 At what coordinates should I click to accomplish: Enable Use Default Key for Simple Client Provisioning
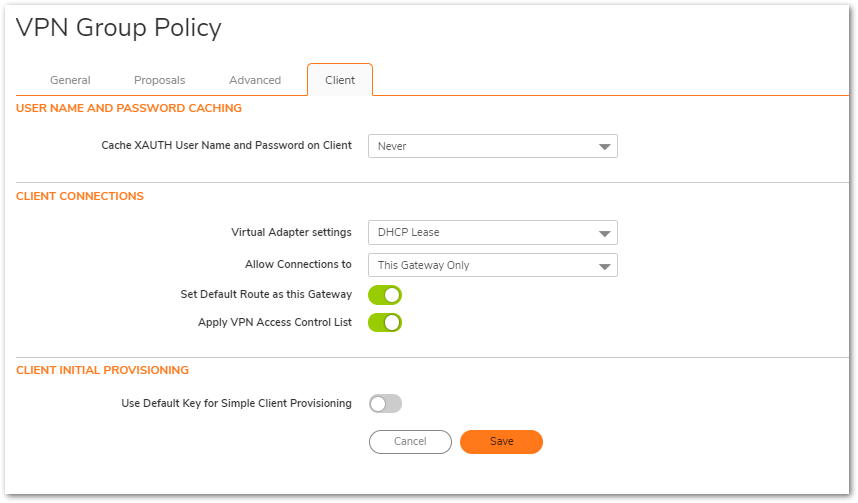click(x=385, y=404)
